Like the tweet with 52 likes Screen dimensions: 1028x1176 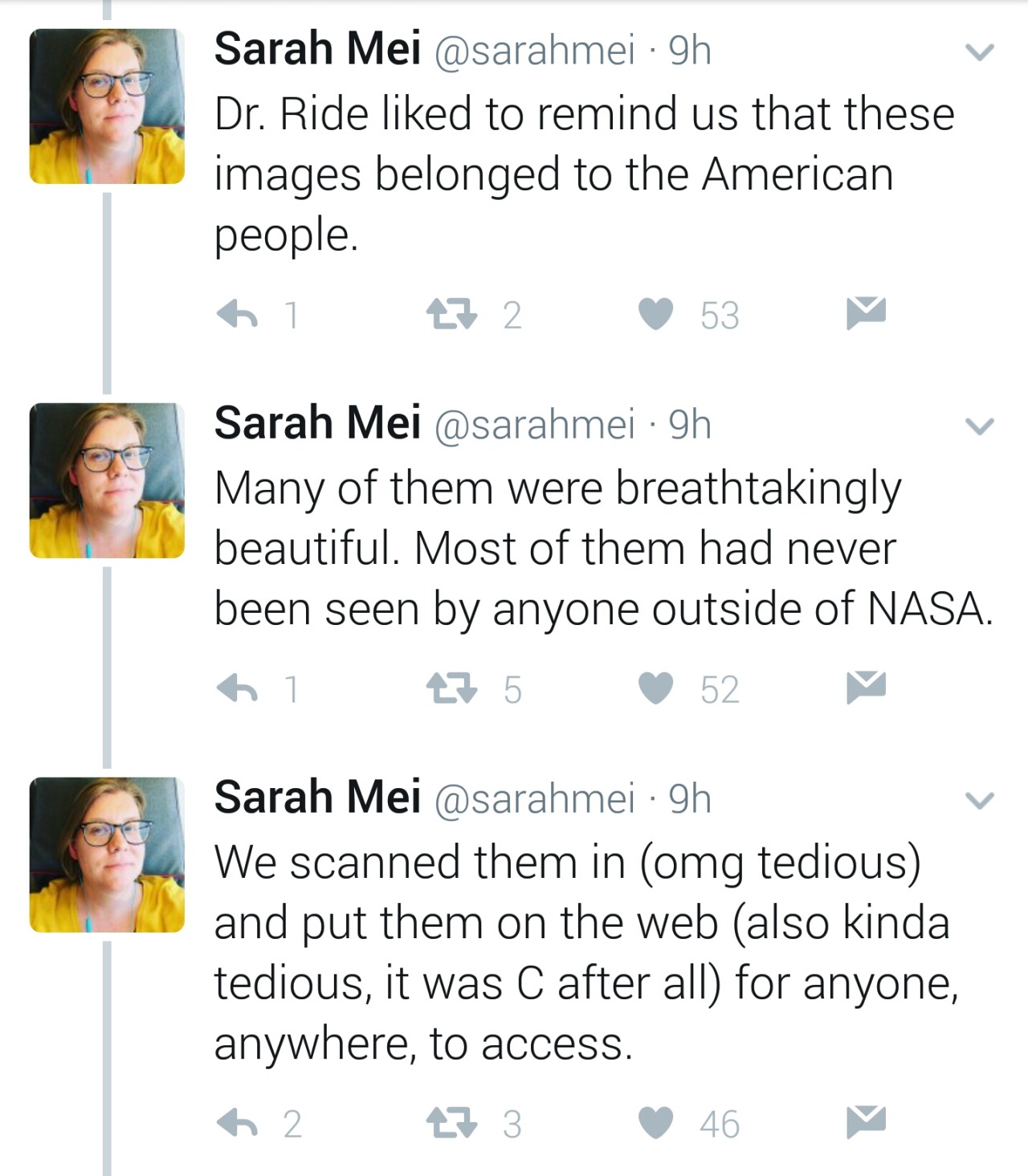[x=656, y=688]
